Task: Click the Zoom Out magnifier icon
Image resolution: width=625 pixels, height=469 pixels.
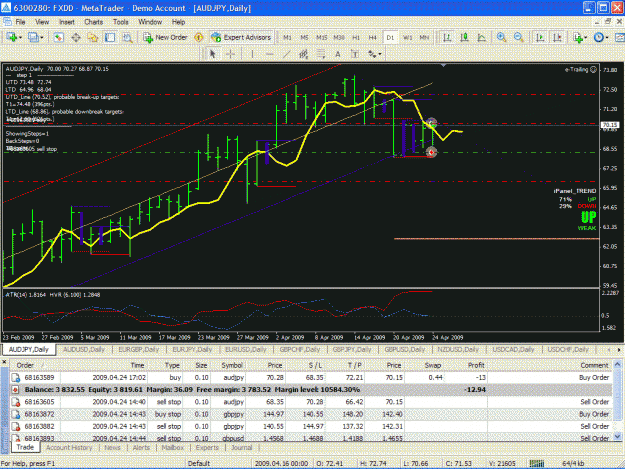Action: click(519, 37)
